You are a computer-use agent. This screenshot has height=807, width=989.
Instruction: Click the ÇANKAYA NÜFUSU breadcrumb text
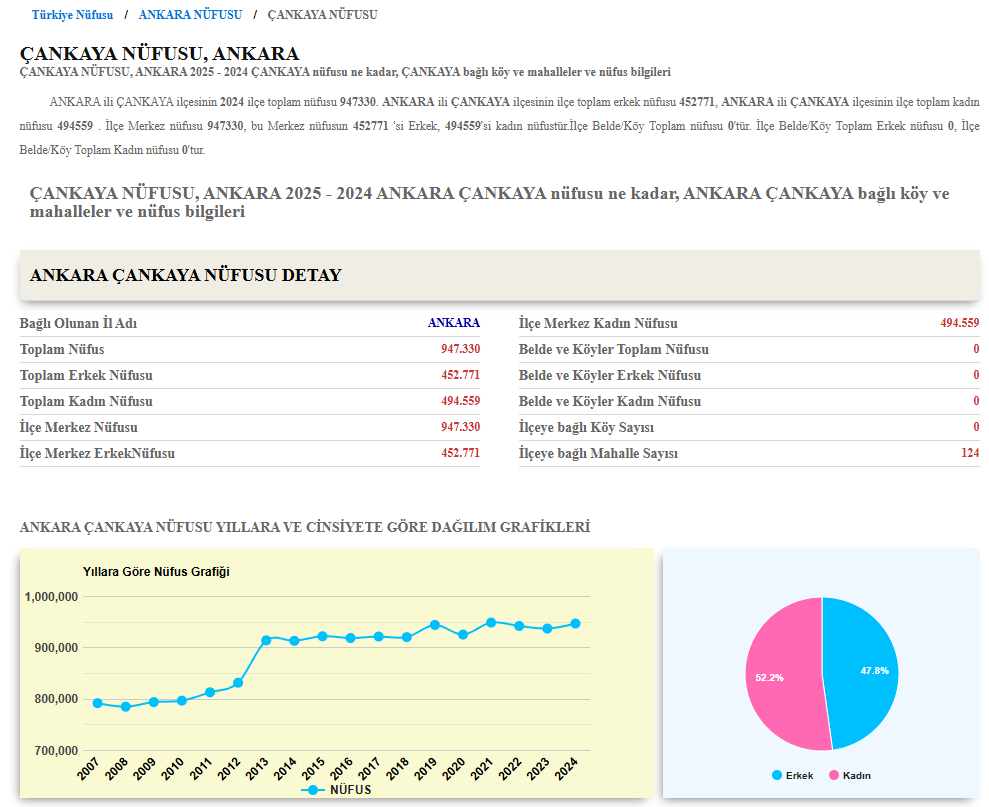(322, 15)
